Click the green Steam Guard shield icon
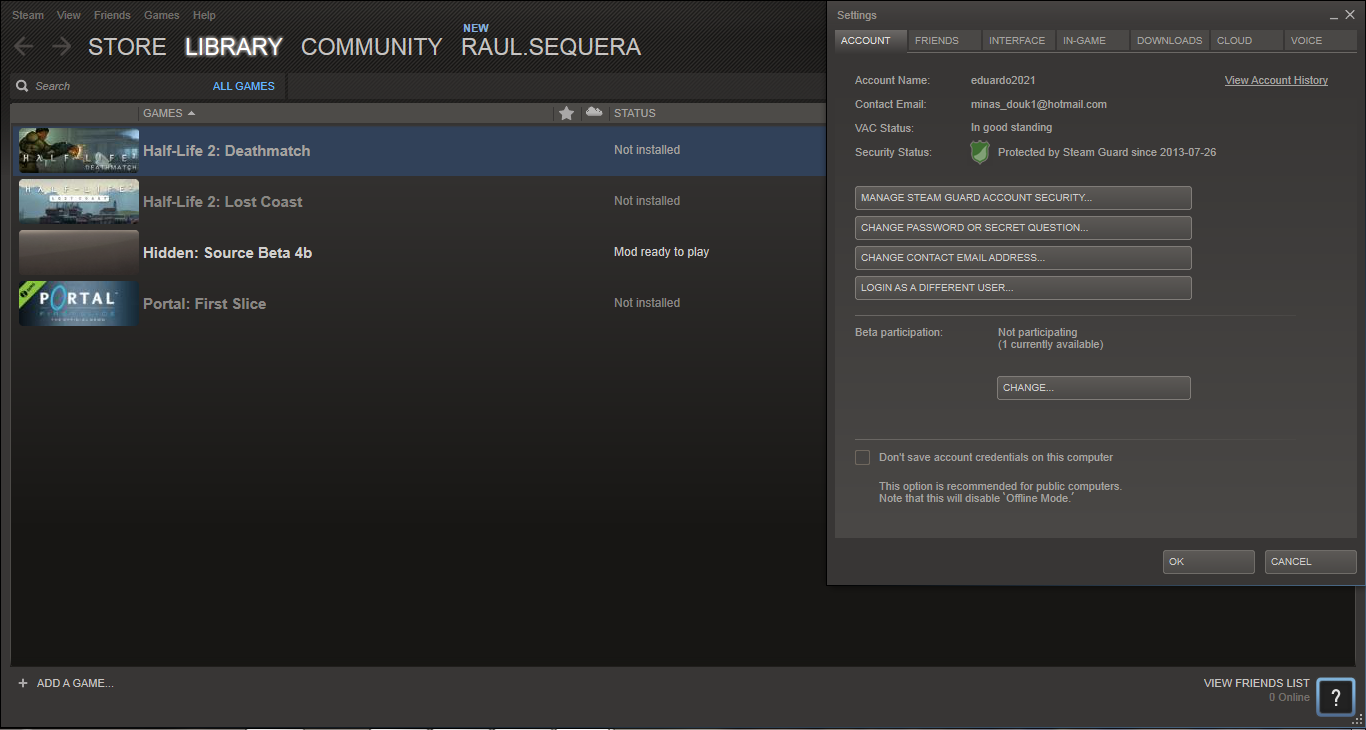This screenshot has width=1366, height=730. pos(980,152)
